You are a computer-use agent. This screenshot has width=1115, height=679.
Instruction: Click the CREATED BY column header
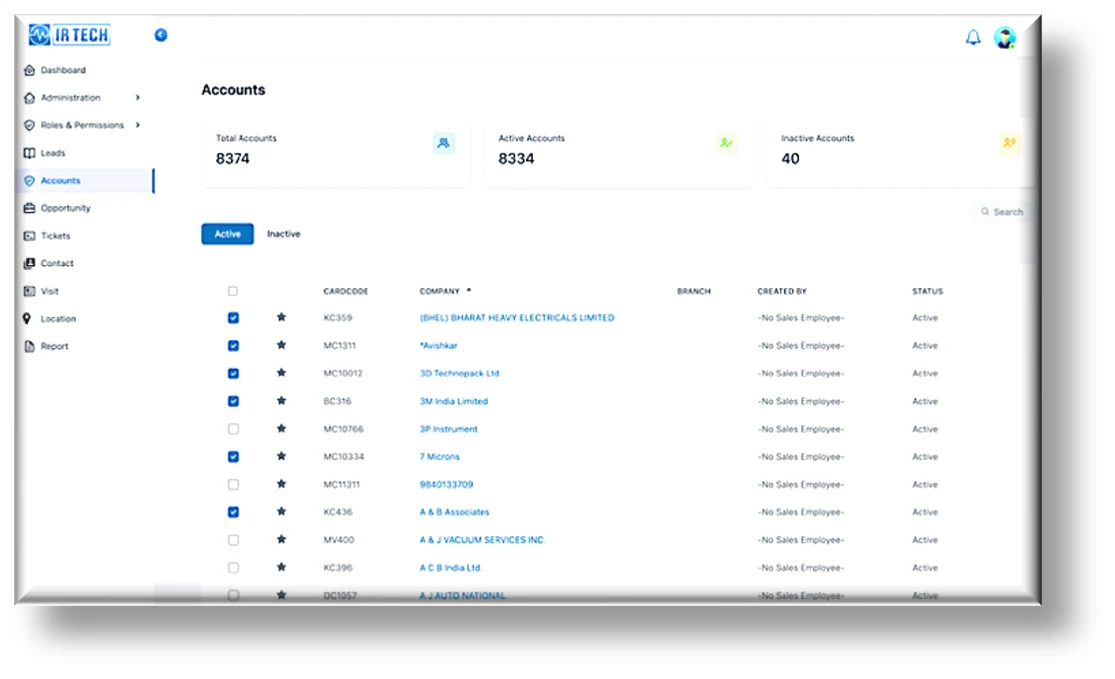(x=781, y=292)
